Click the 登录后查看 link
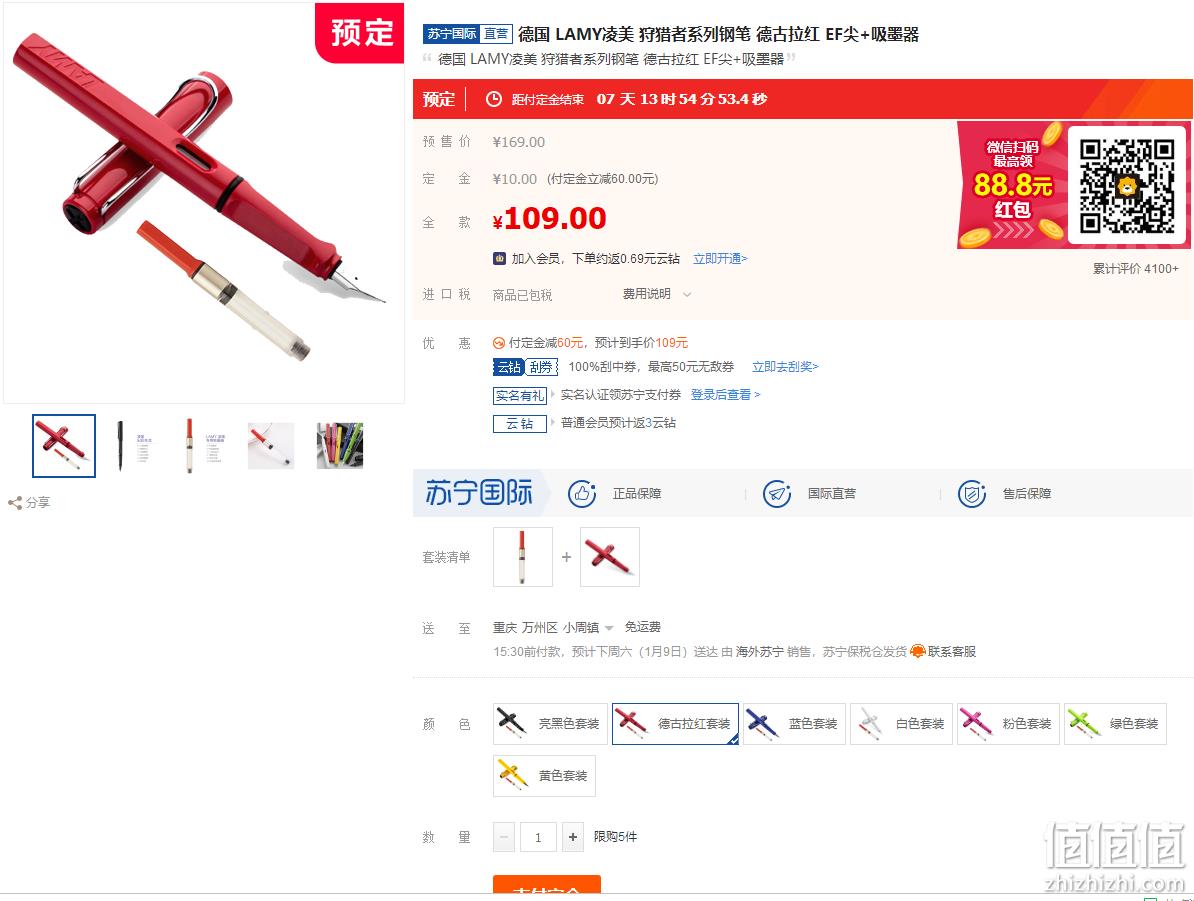 pyautogui.click(x=725, y=395)
